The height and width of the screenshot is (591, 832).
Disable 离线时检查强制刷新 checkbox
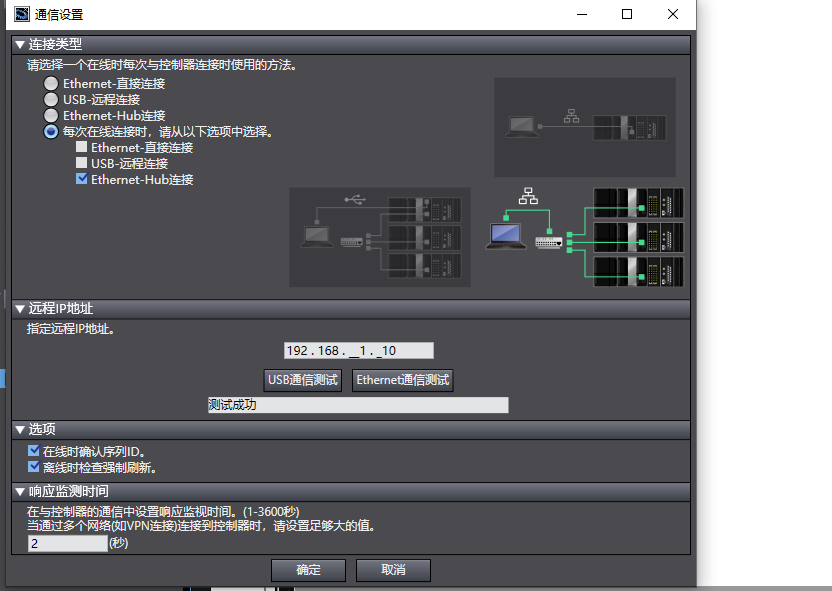[x=34, y=467]
